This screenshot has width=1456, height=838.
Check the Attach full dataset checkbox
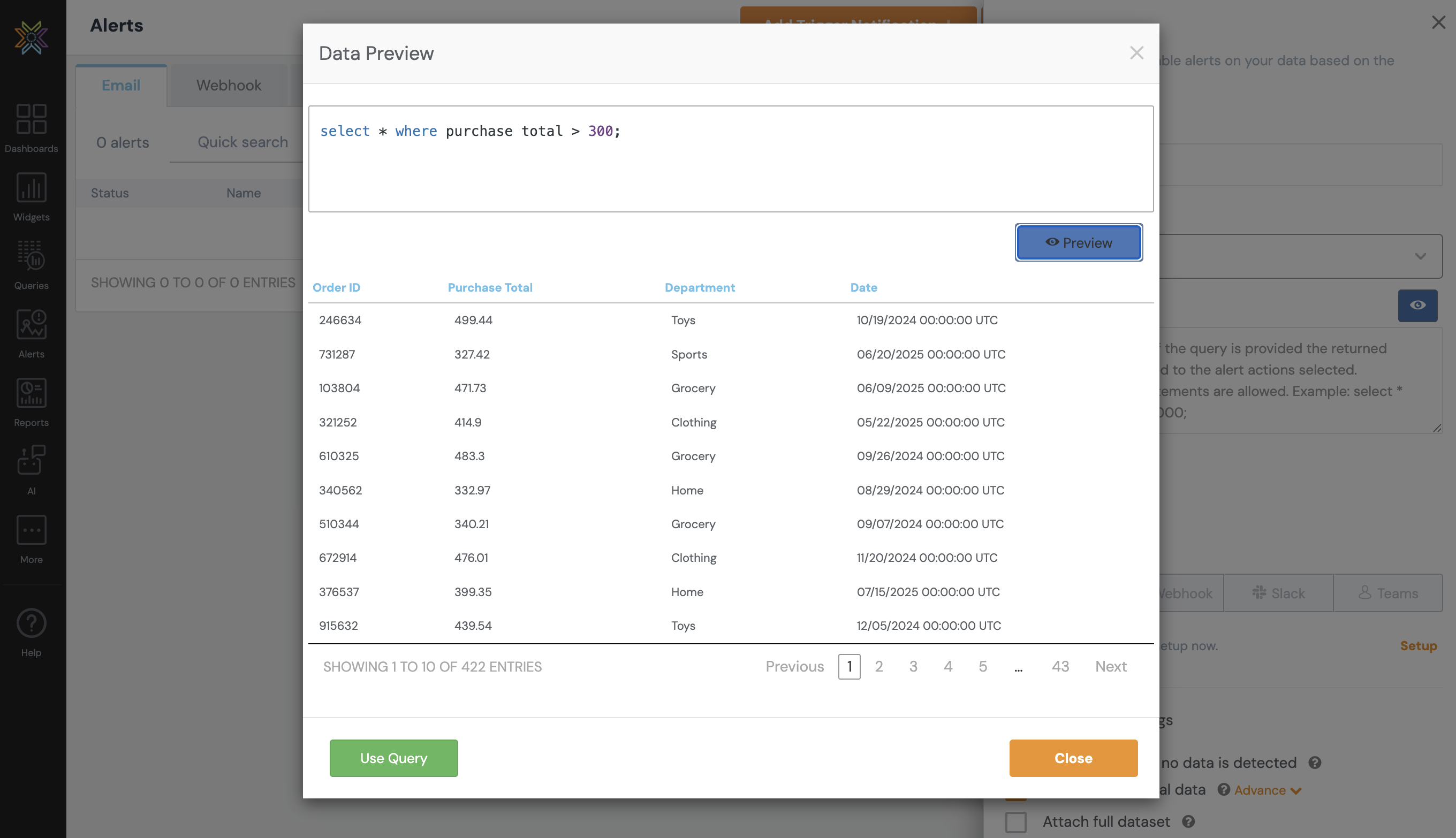pyautogui.click(x=1015, y=821)
